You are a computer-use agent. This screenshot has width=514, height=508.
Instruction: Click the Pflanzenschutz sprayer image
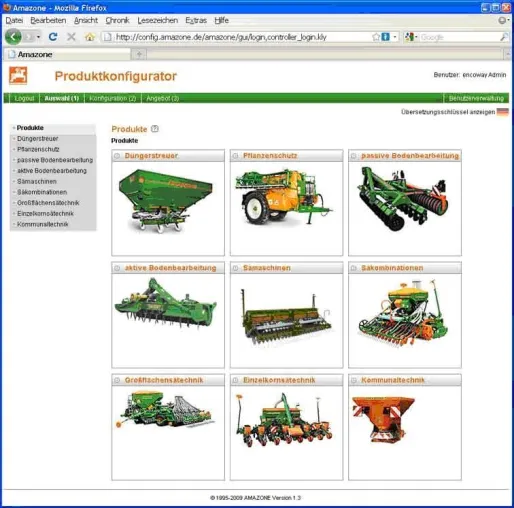point(284,197)
